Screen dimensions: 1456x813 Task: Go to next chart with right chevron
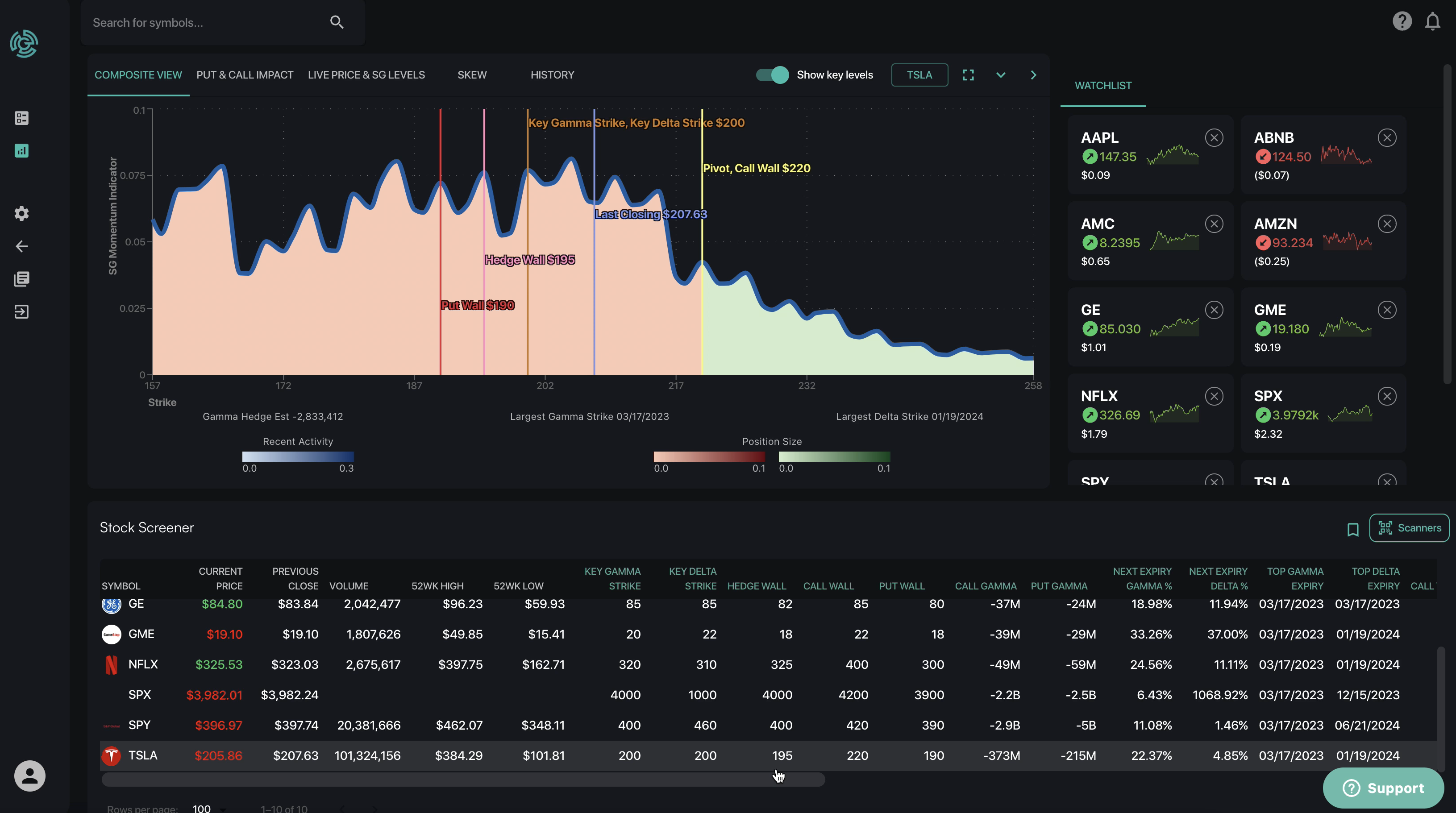tap(1033, 75)
